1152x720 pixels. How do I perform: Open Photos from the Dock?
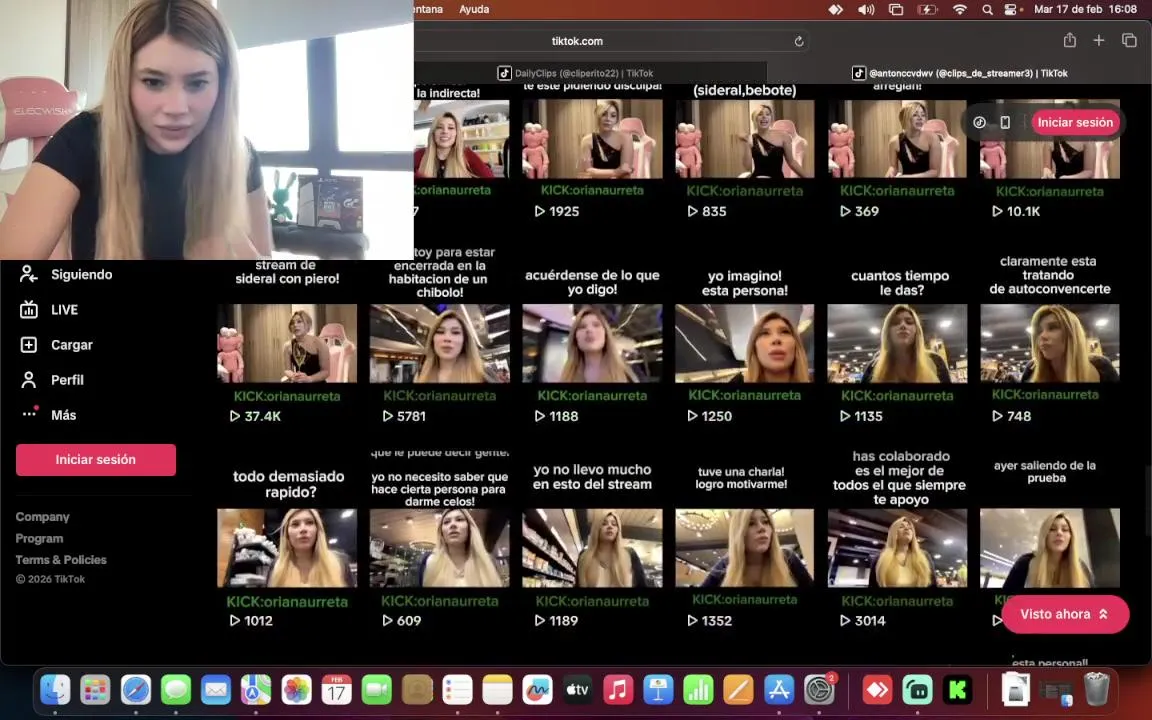pyautogui.click(x=296, y=690)
